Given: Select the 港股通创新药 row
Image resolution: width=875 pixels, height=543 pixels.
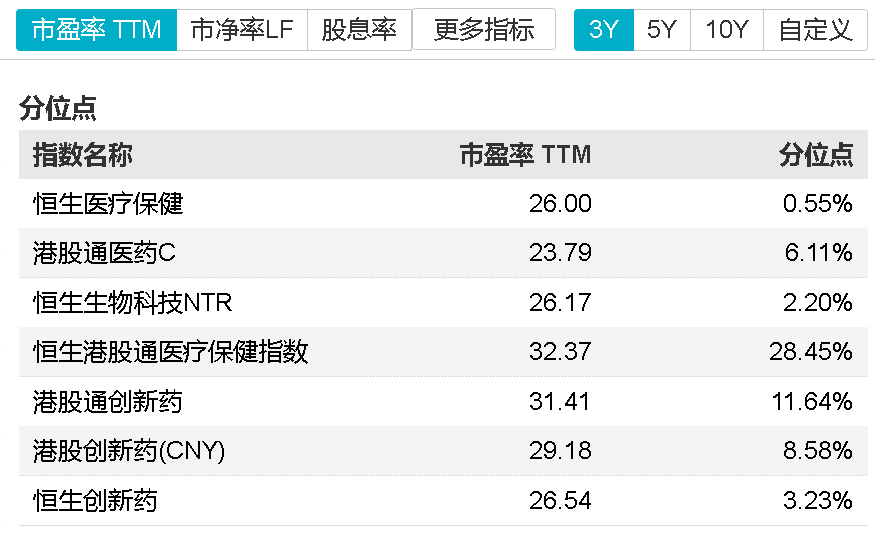Looking at the screenshot, I should pyautogui.click(x=443, y=401).
